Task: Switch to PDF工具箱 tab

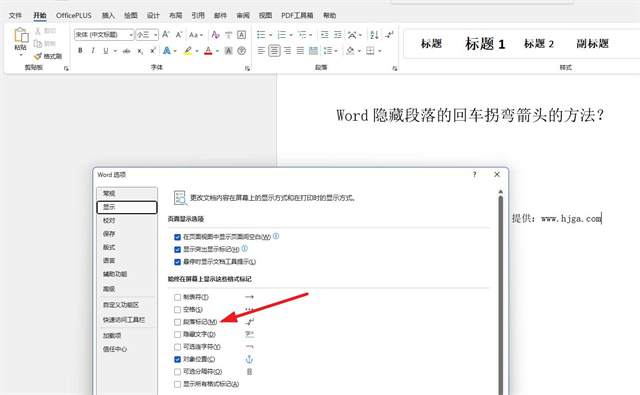Action: pos(297,15)
